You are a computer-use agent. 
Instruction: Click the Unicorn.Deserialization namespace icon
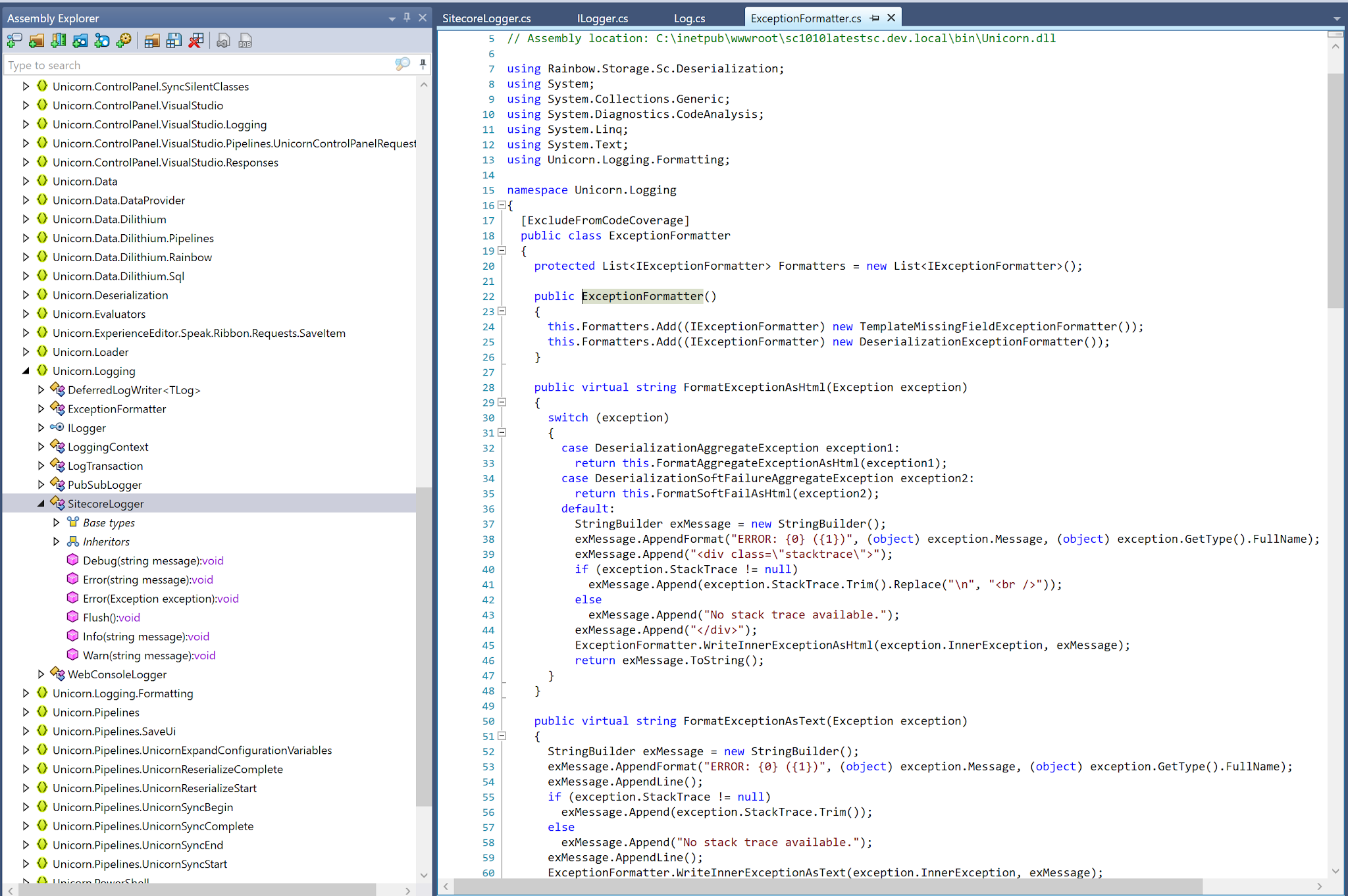tap(42, 295)
